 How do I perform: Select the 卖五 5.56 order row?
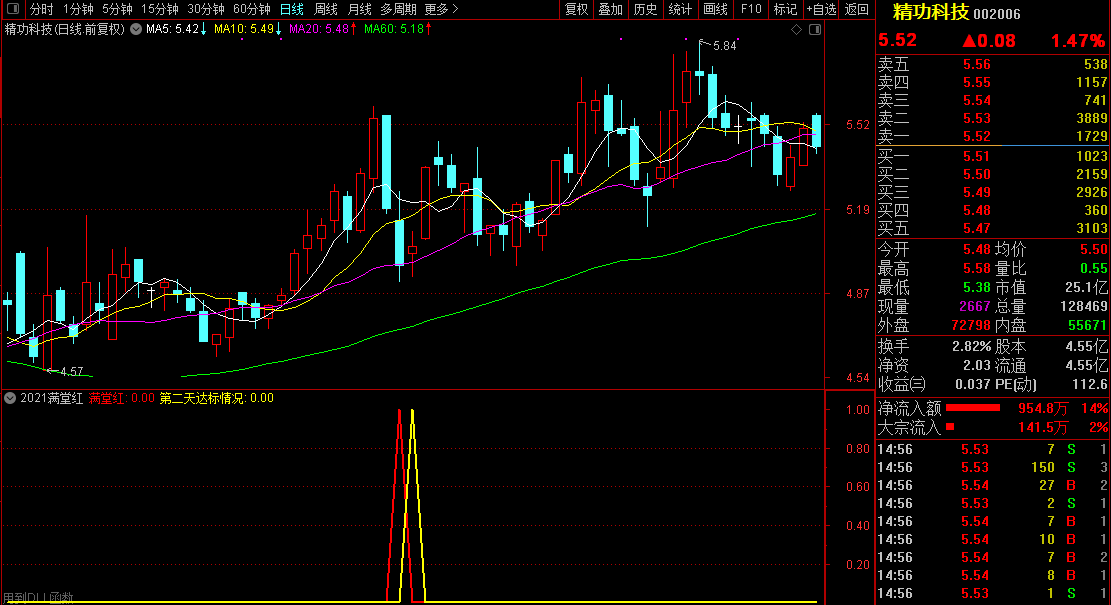[992, 64]
